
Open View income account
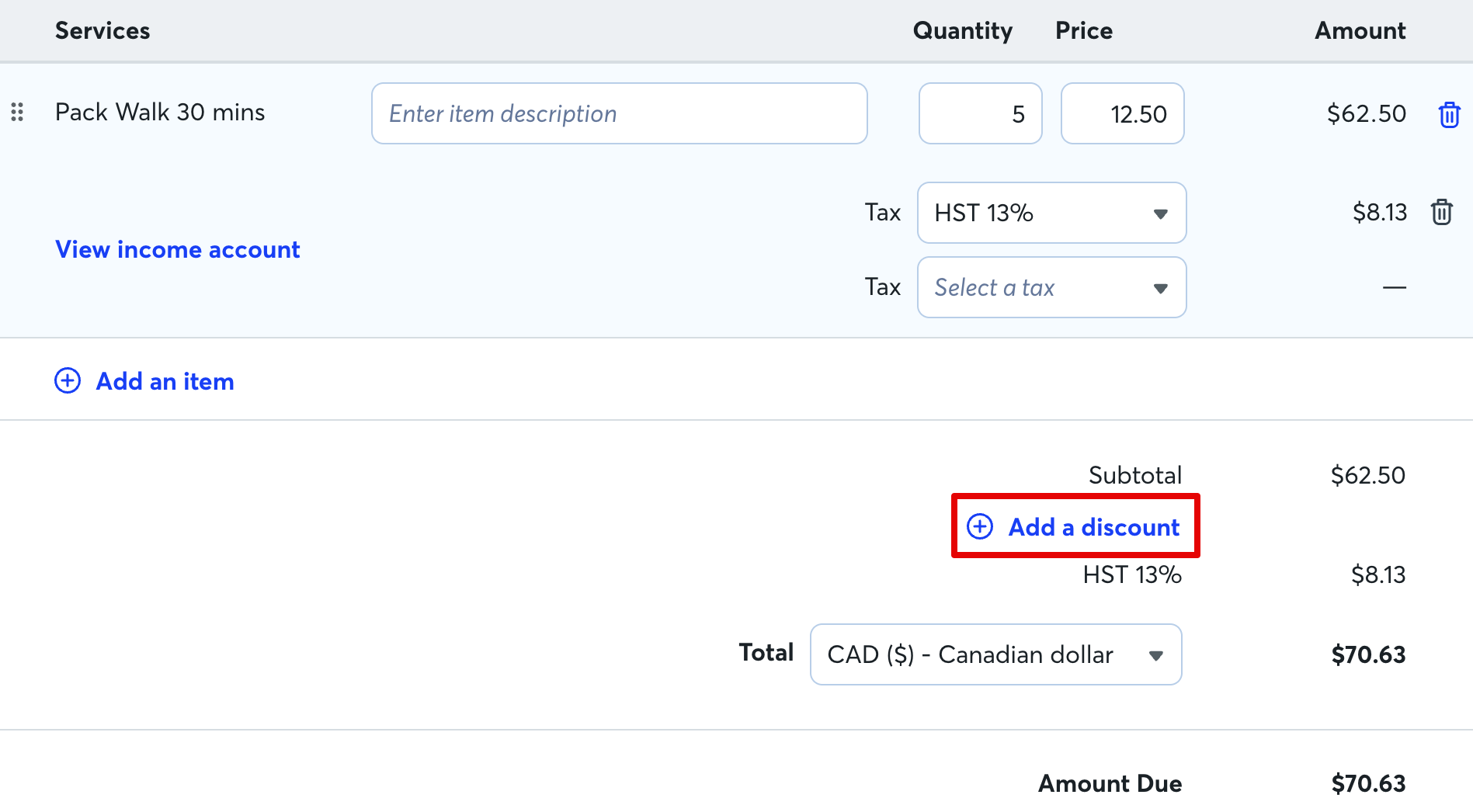(177, 249)
